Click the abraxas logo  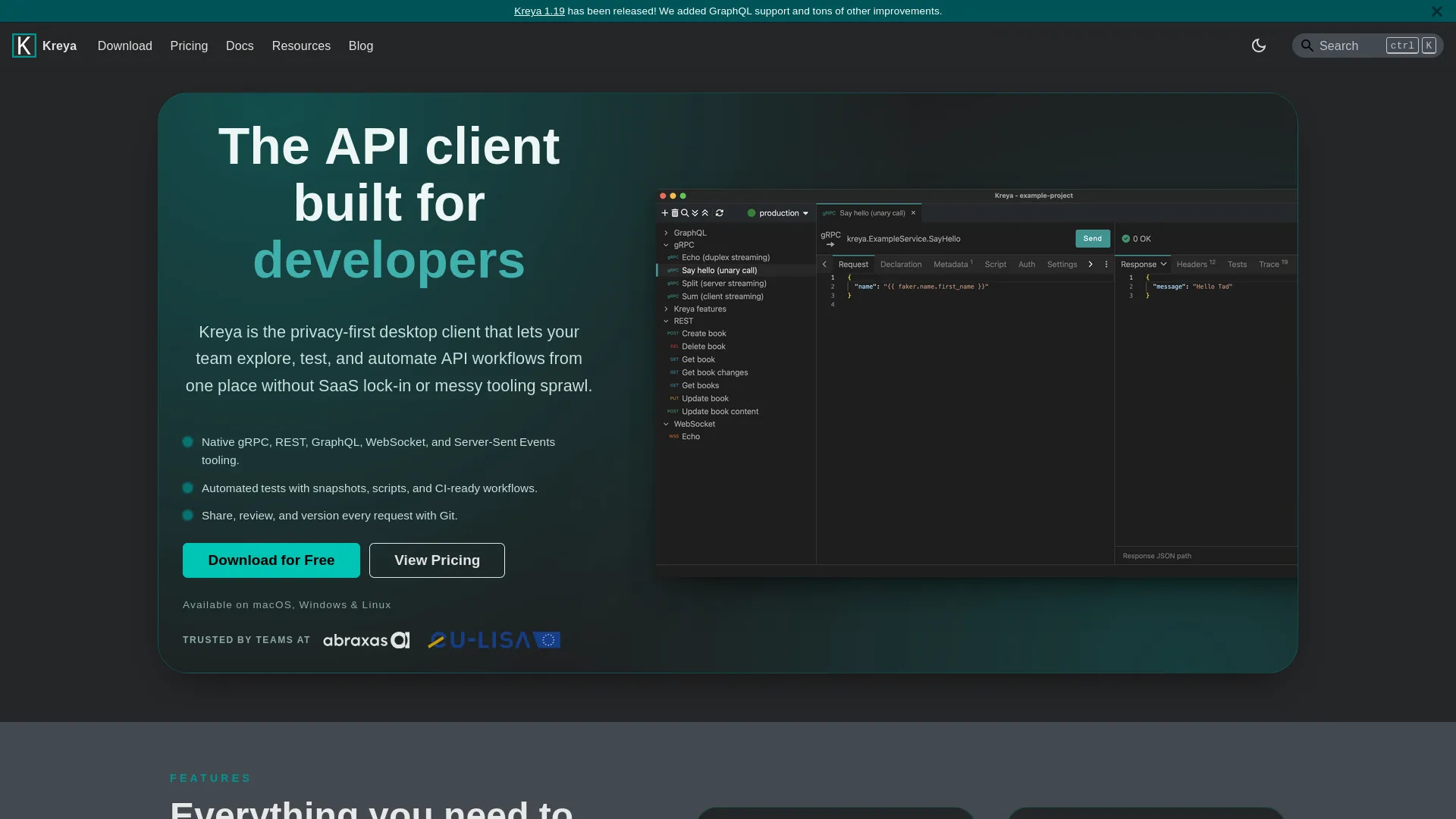pyautogui.click(x=366, y=640)
